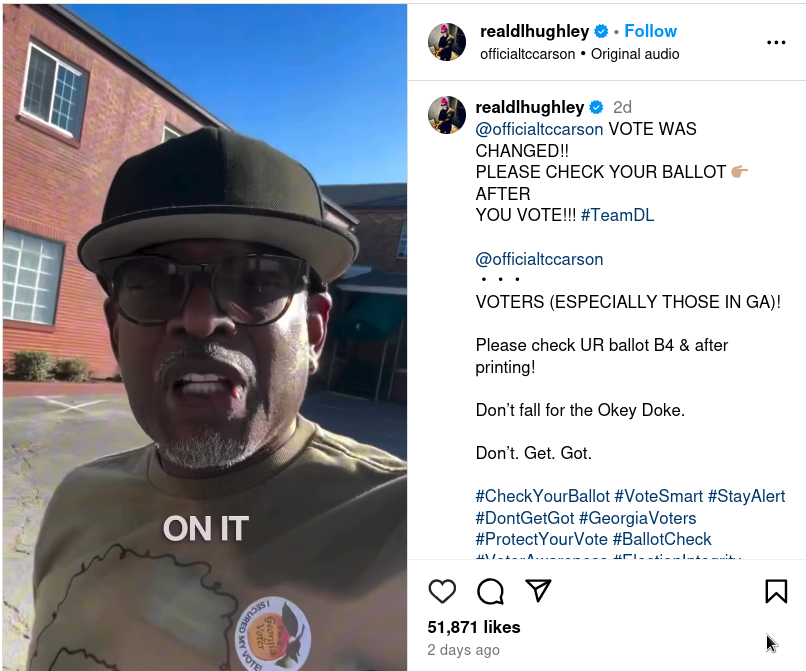Save the post with the bookmark icon
The height and width of the screenshot is (671, 806).
pyautogui.click(x=776, y=591)
